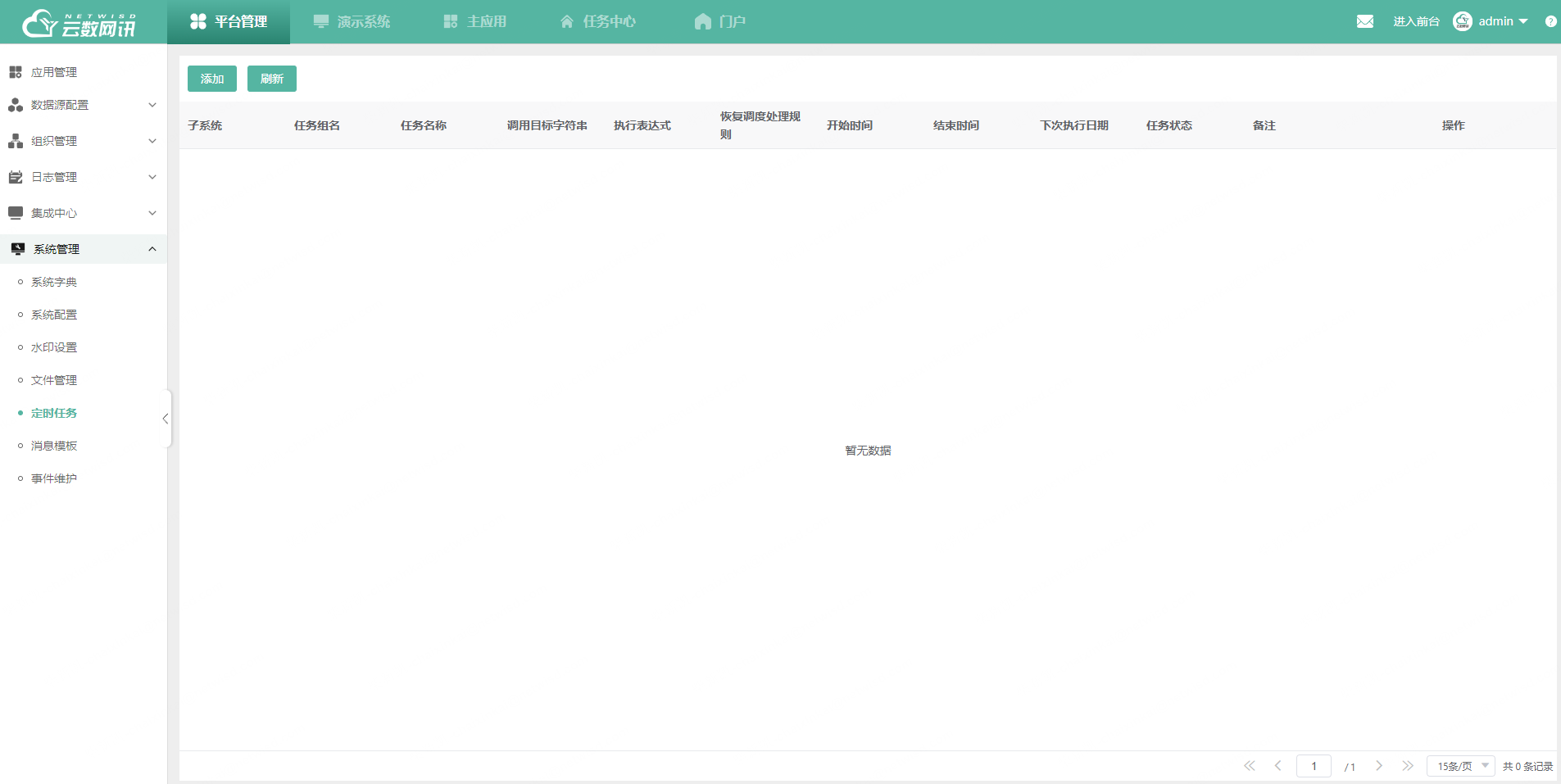Click the 添加 button

point(211,78)
